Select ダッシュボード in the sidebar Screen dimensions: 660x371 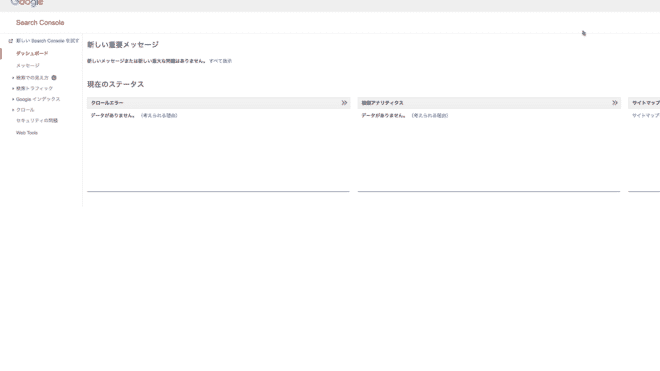tap(32, 53)
